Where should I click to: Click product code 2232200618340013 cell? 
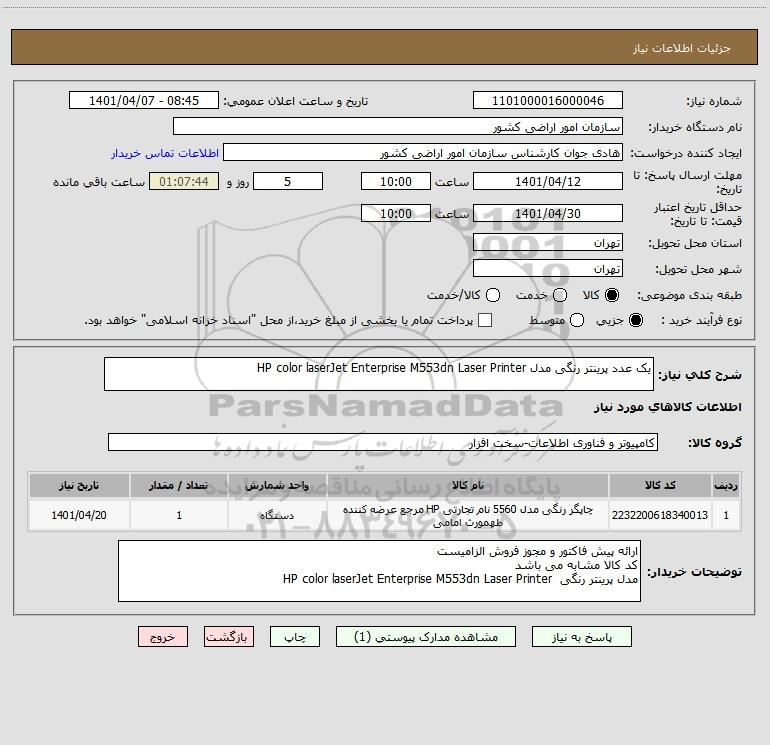tap(660, 515)
